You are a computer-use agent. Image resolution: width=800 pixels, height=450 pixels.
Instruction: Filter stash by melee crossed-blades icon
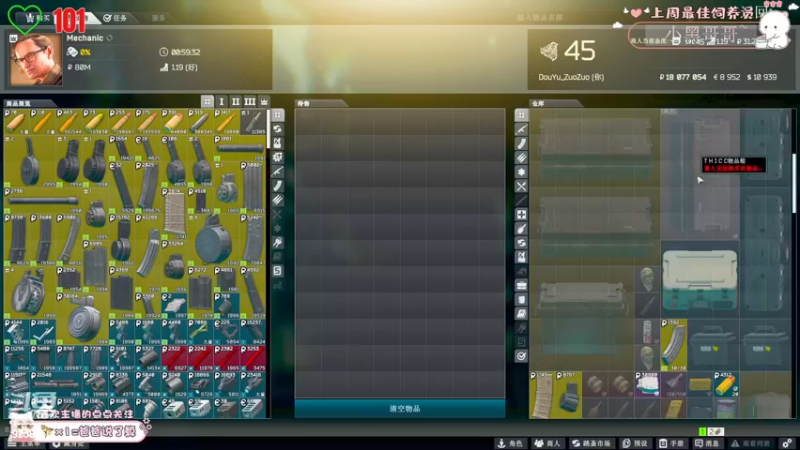[x=521, y=186]
